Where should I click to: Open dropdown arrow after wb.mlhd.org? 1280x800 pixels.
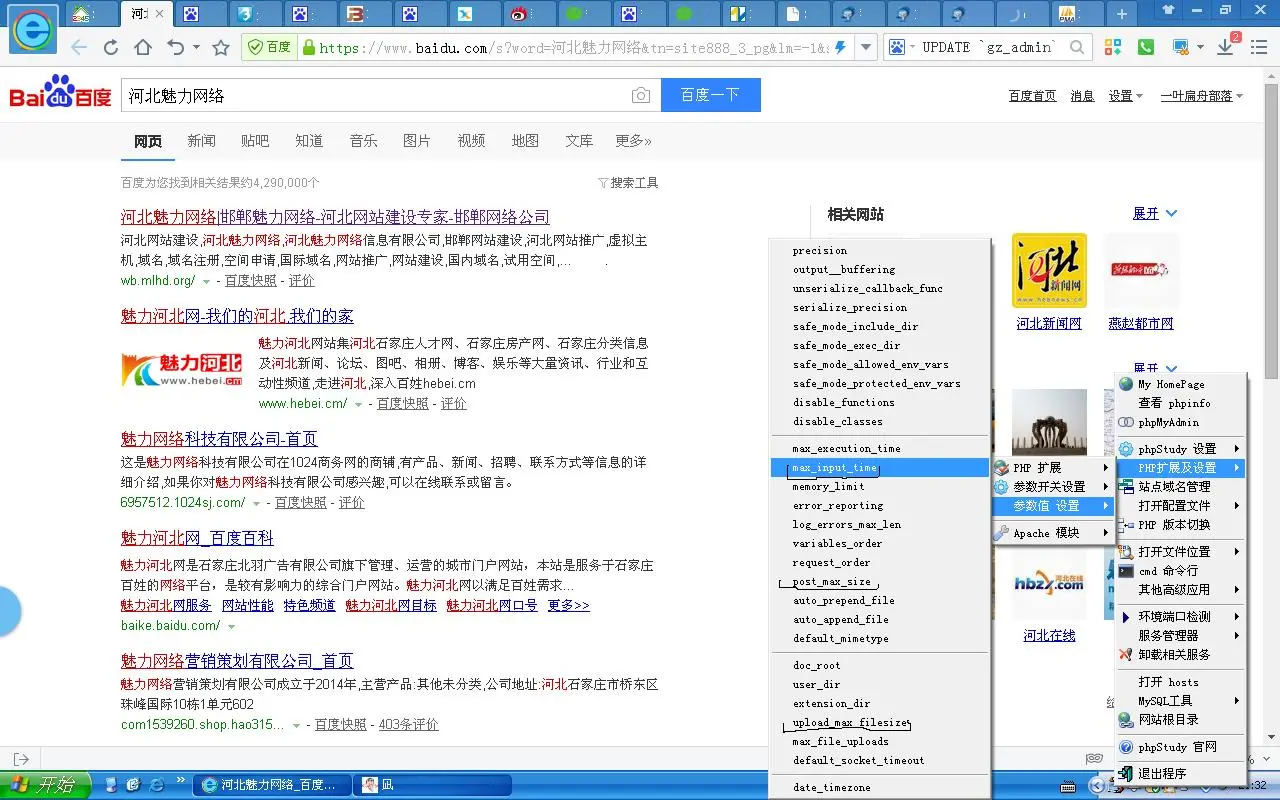206,282
